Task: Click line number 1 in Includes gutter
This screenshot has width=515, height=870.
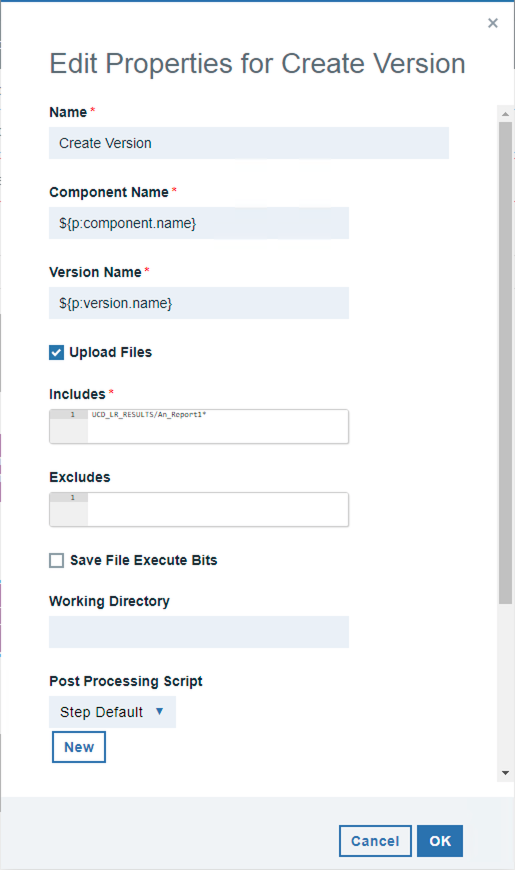Action: pyautogui.click(x=72, y=414)
